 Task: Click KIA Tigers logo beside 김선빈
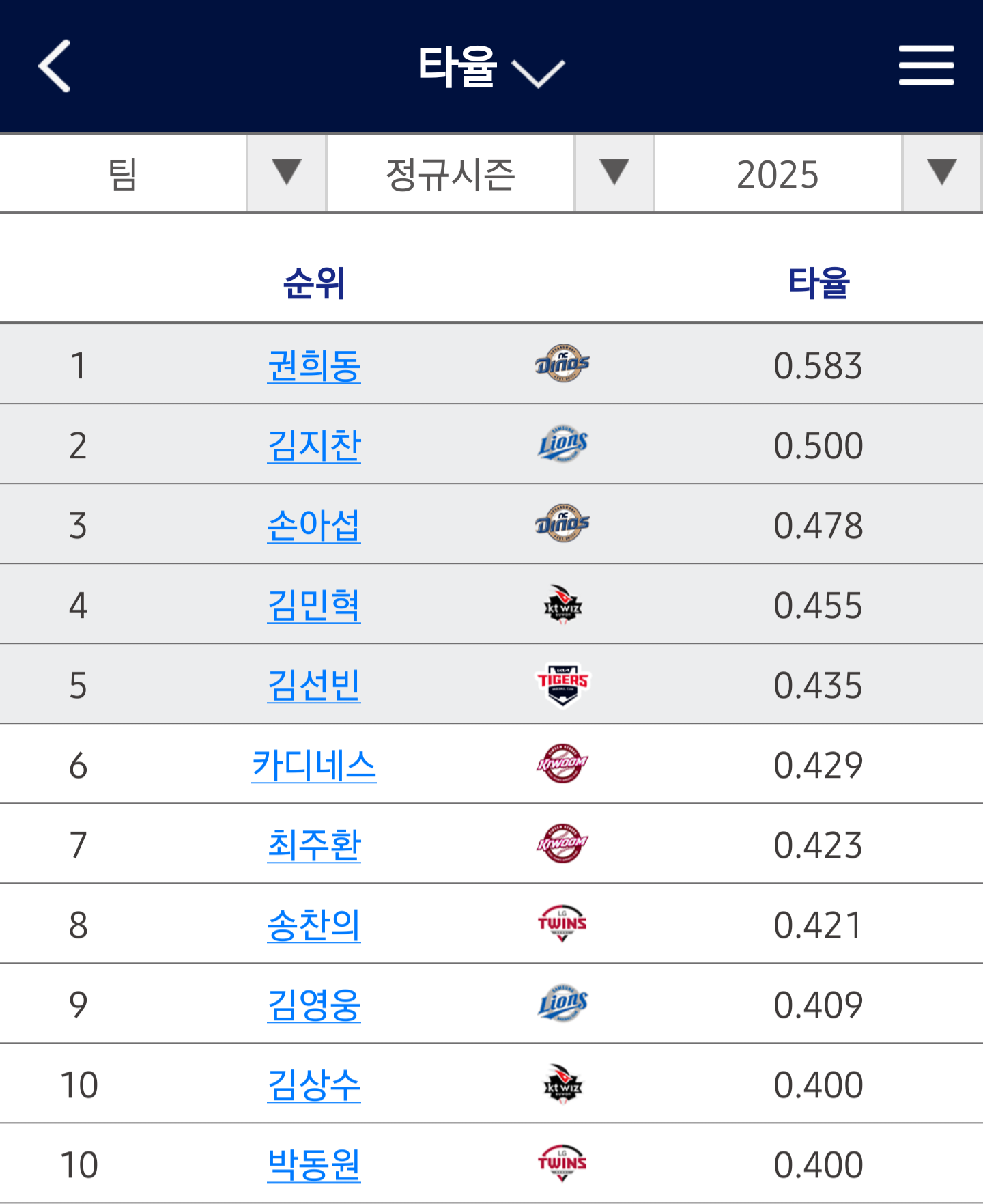pos(562,684)
